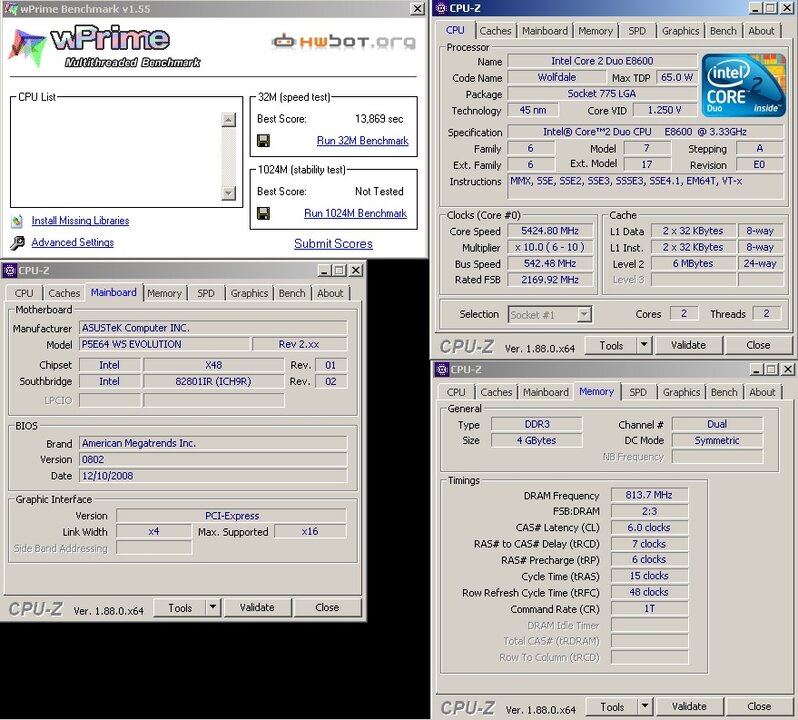Screen dimensions: 798x720
Task: Click the Bus Speed value 542.48 MHz
Action: (550, 264)
